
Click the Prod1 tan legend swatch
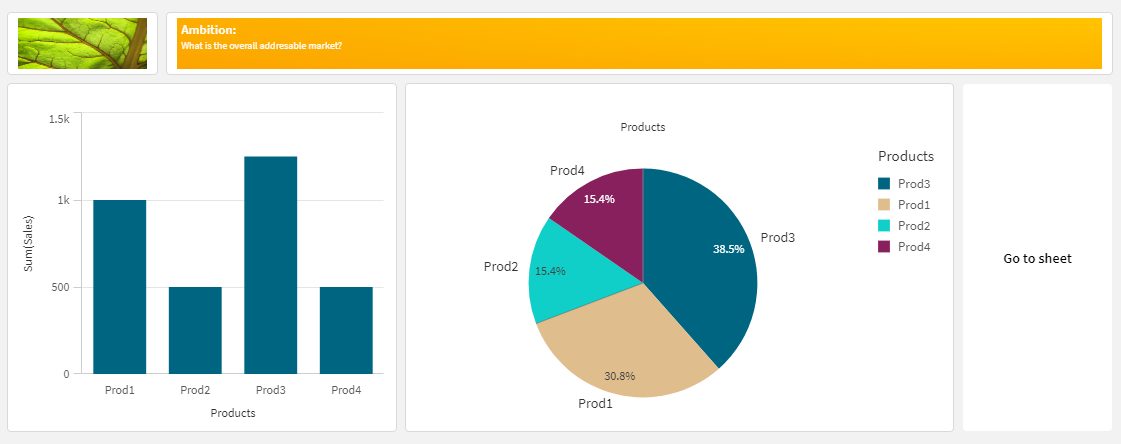click(884, 205)
